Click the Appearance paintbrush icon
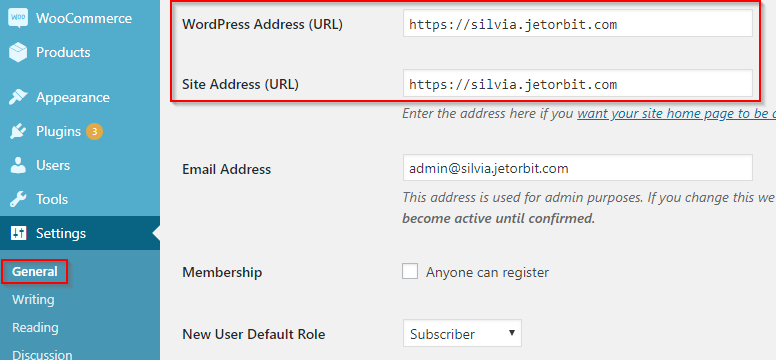Screen dimensions: 776x360 pyautogui.click(x=18, y=97)
